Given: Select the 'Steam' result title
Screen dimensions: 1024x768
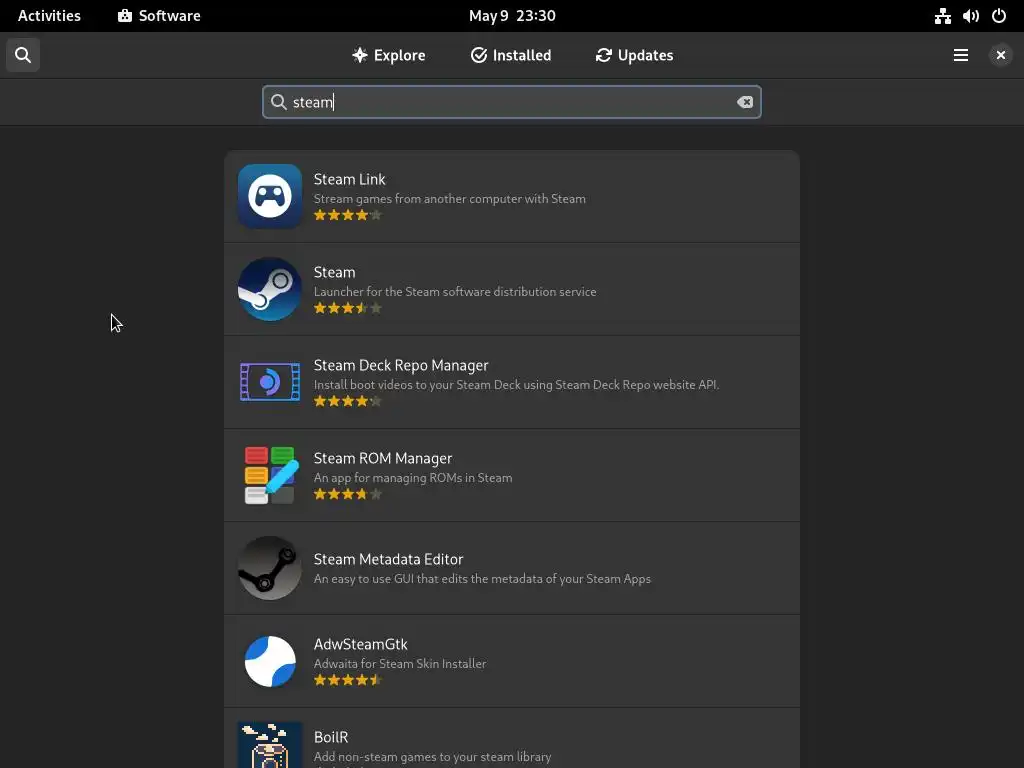Looking at the screenshot, I should [334, 272].
